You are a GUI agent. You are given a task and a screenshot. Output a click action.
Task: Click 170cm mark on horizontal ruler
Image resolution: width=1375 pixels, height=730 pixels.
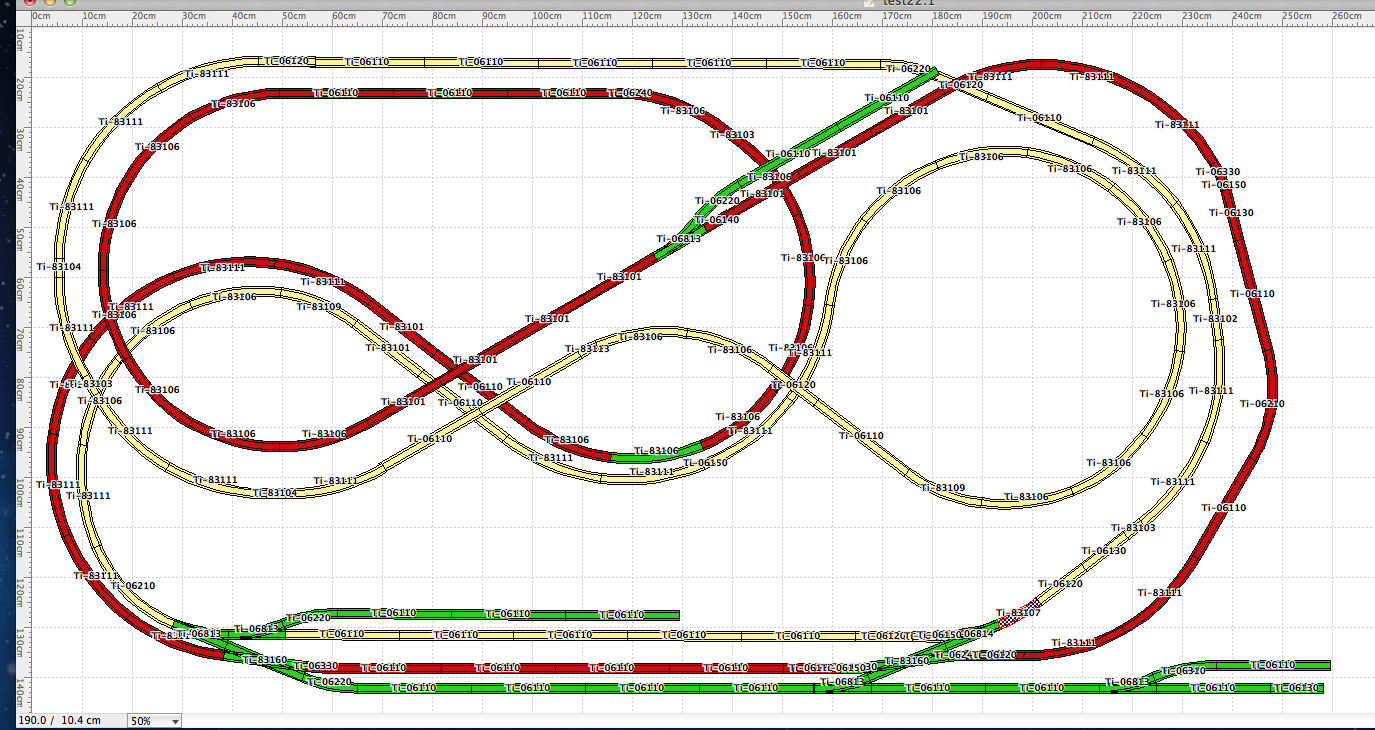[898, 16]
